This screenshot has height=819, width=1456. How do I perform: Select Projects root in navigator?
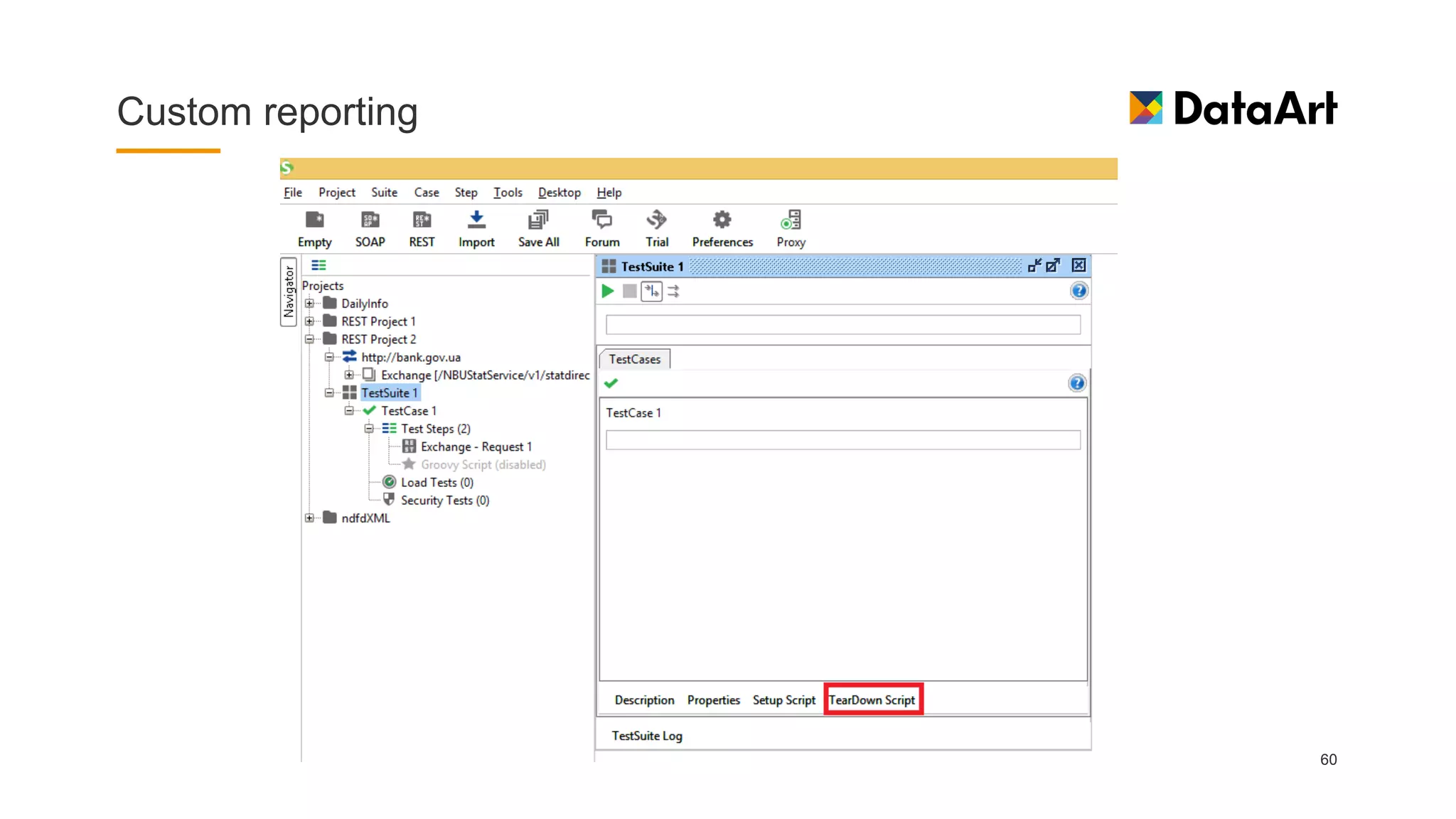[323, 286]
